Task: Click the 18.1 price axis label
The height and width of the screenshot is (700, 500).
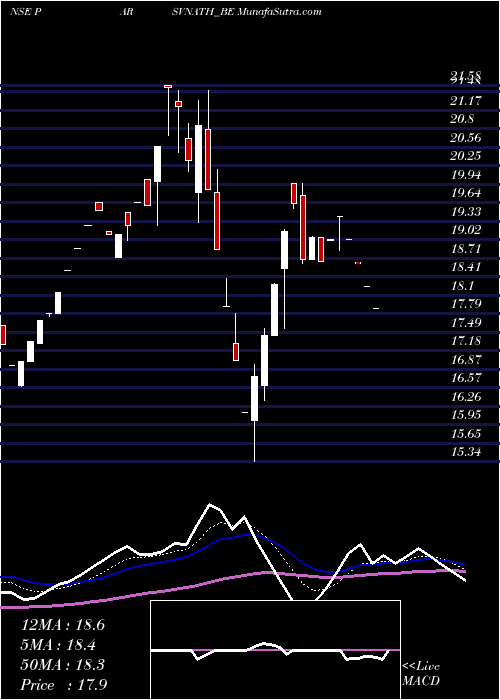Action: click(x=462, y=286)
